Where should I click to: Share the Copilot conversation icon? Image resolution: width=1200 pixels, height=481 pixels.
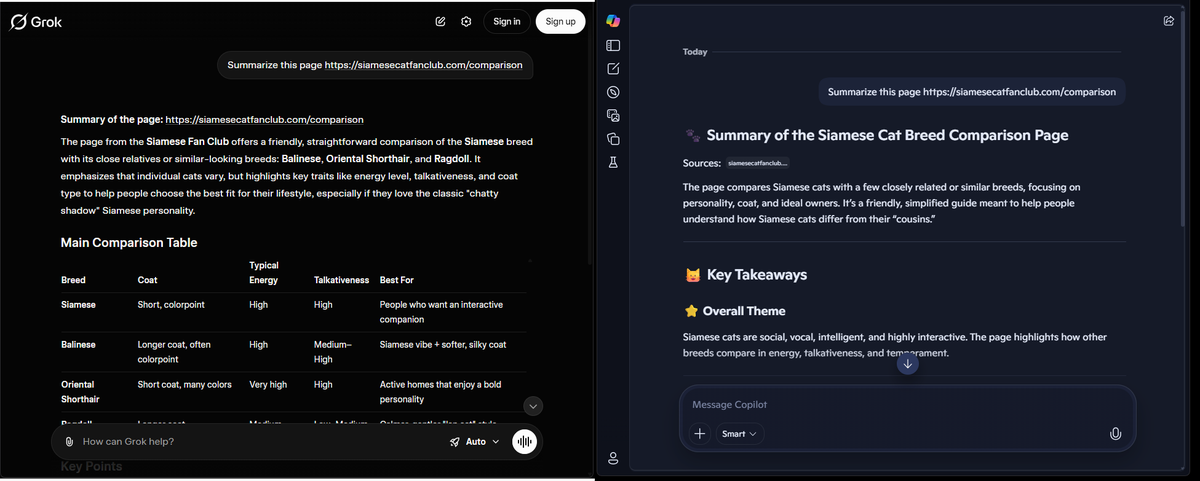point(1169,20)
